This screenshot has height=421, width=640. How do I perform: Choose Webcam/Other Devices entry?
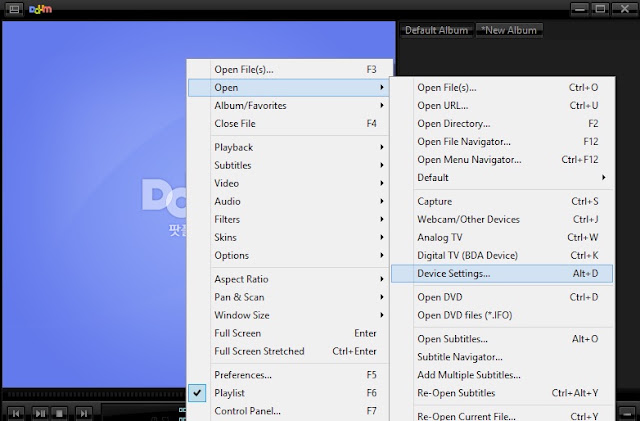tap(502, 219)
